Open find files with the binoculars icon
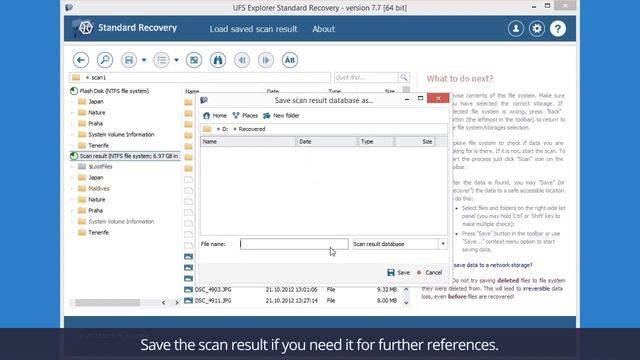Screen dimensions: 640x360 tap(218, 60)
